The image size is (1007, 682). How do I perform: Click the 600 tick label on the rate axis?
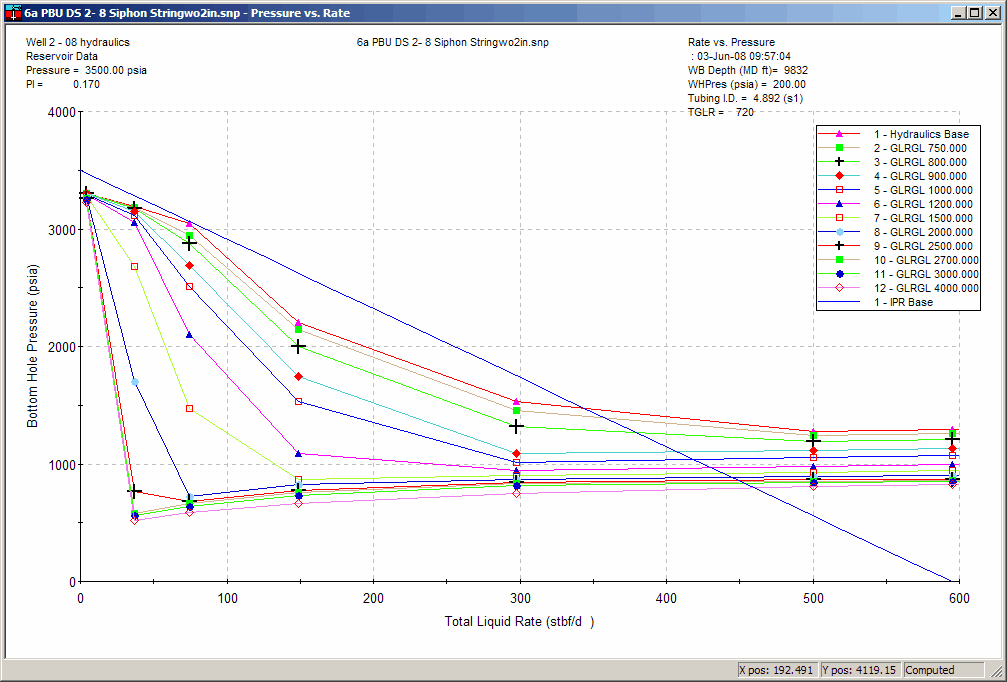point(959,599)
